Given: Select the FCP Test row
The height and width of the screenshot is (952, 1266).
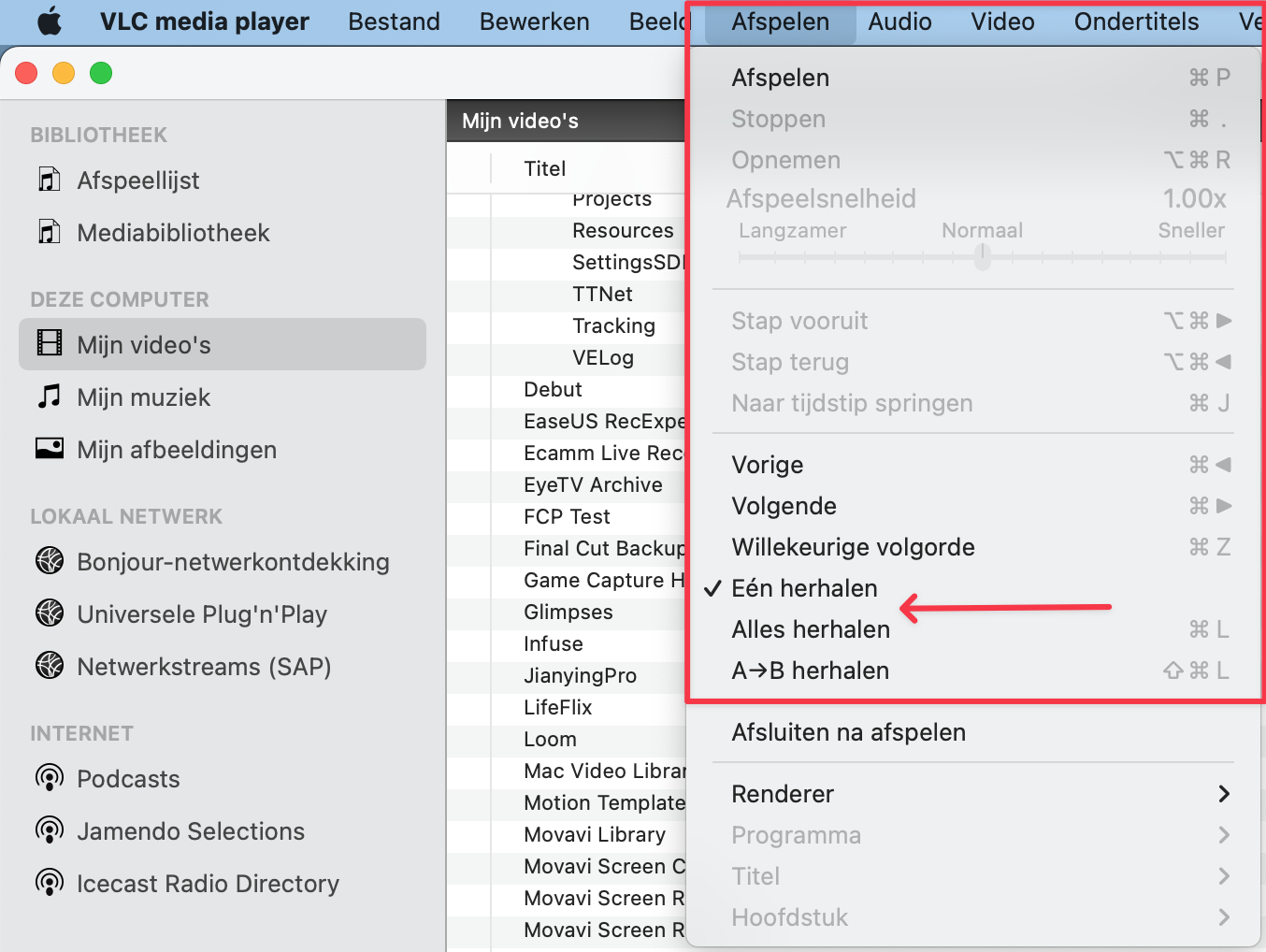Looking at the screenshot, I should tap(567, 516).
